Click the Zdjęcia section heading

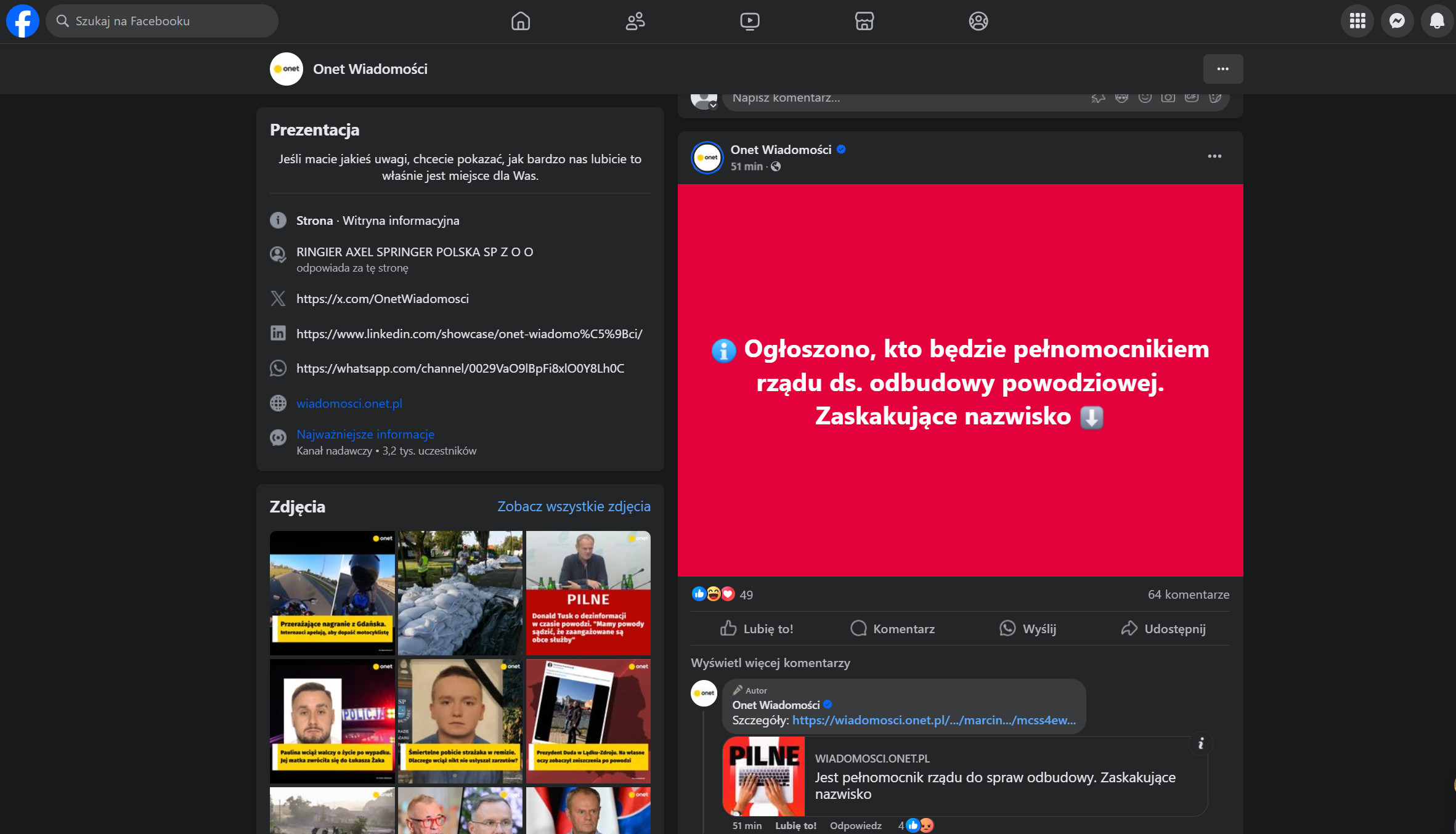pos(298,506)
